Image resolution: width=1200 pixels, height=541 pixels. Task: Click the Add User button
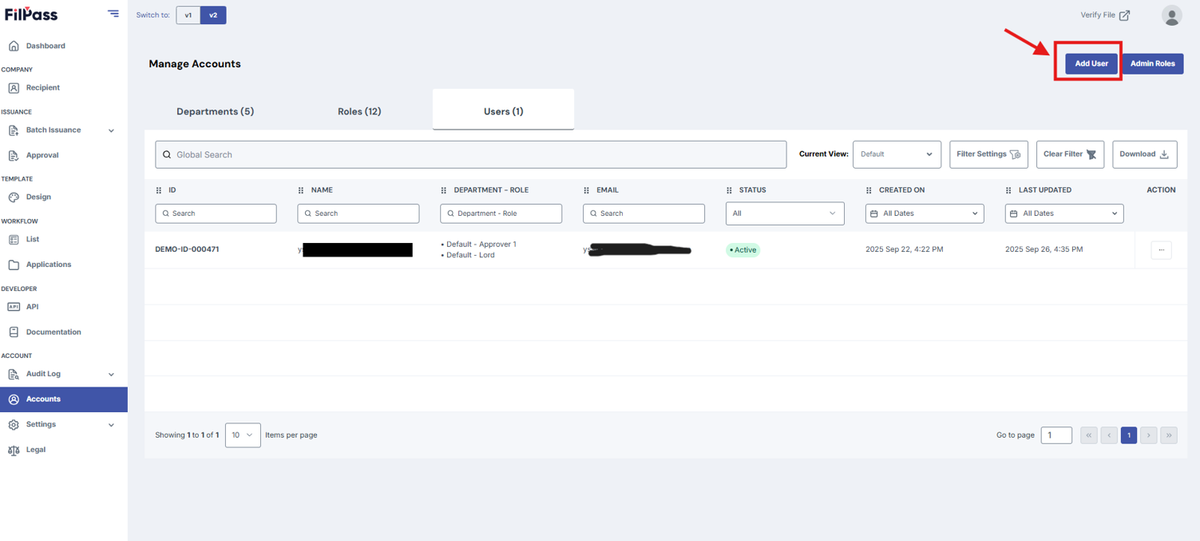1091,63
